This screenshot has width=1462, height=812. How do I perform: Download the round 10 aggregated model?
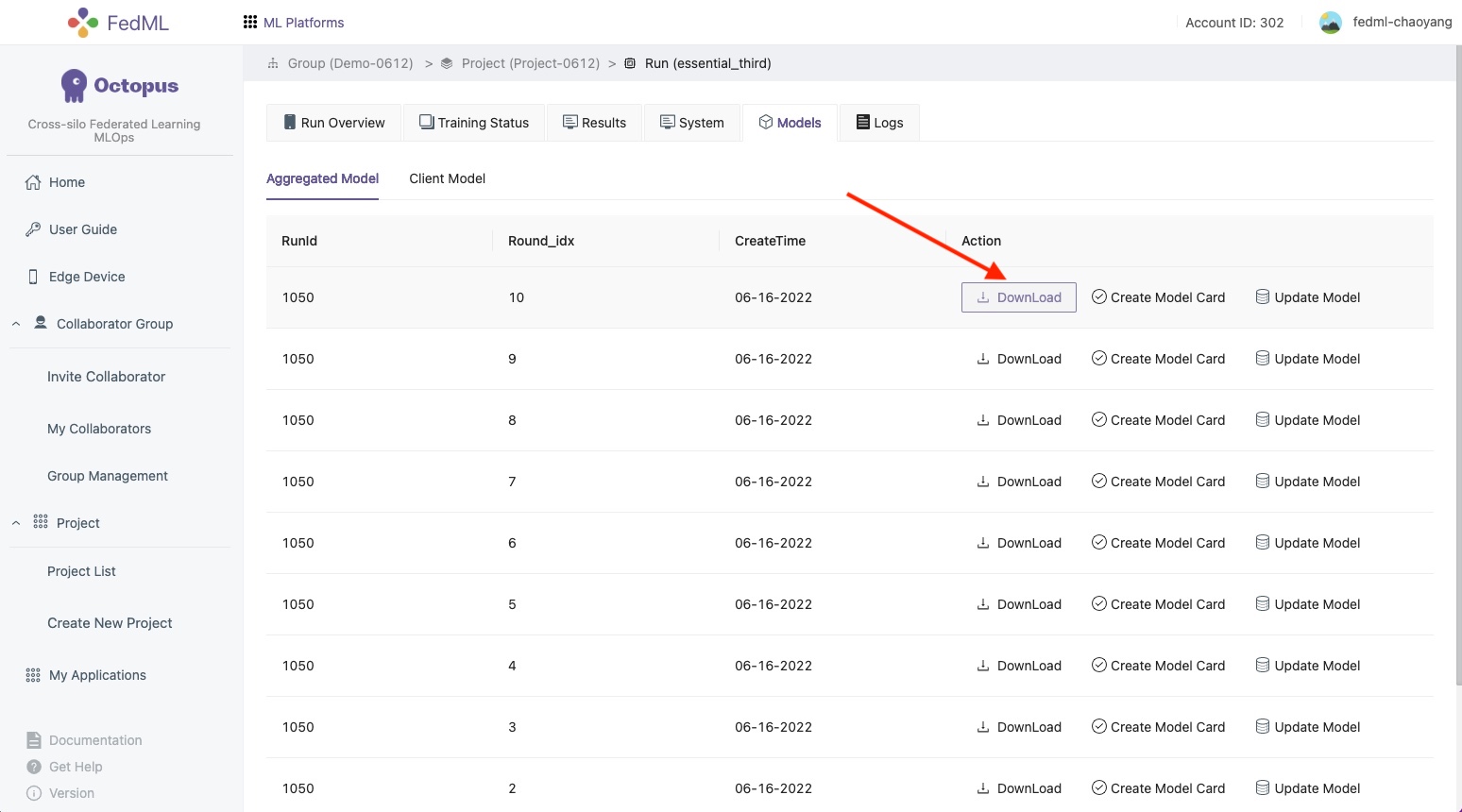(1018, 297)
